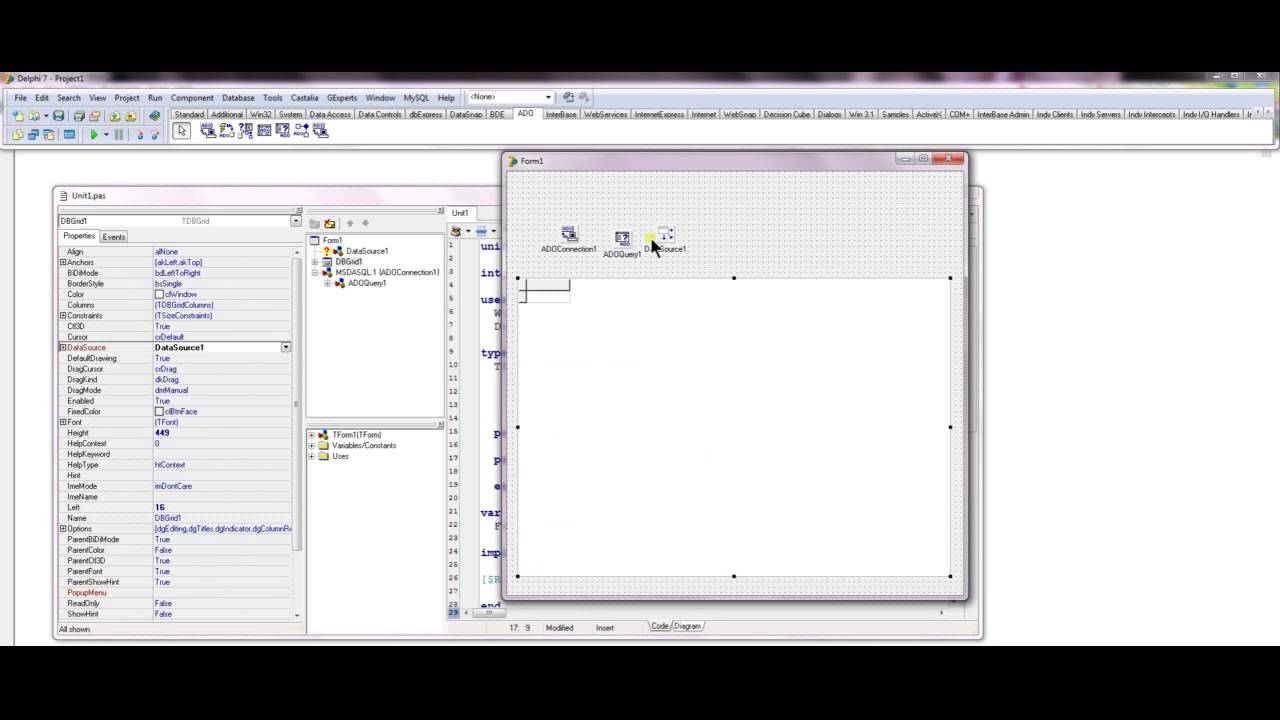Click the View Form toolbar icon
Viewport: 1280px width, 720px height.
click(x=33, y=134)
